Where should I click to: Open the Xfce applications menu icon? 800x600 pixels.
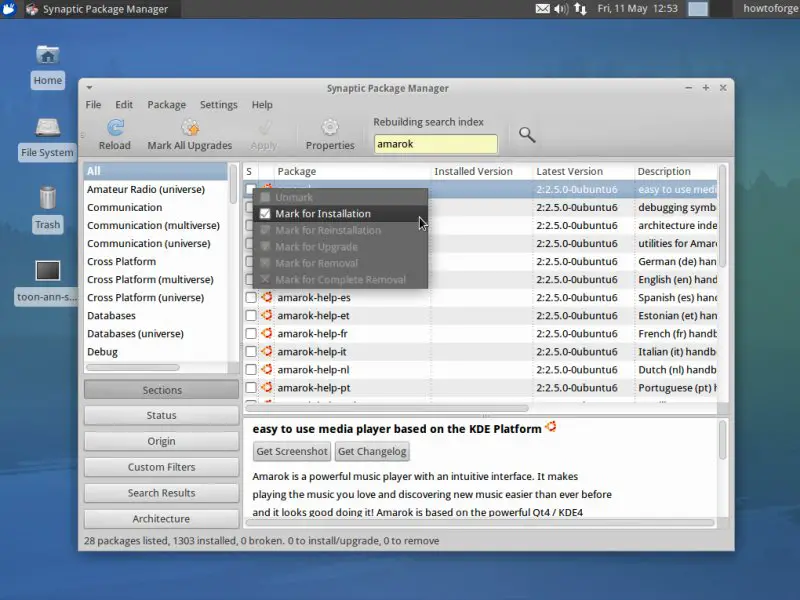[9, 9]
